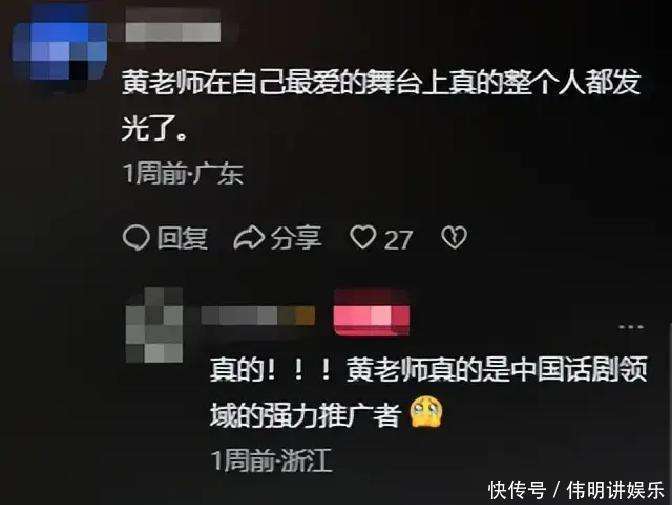Like the comment with the heart icon
This screenshot has height=505, width=672.
[363, 237]
